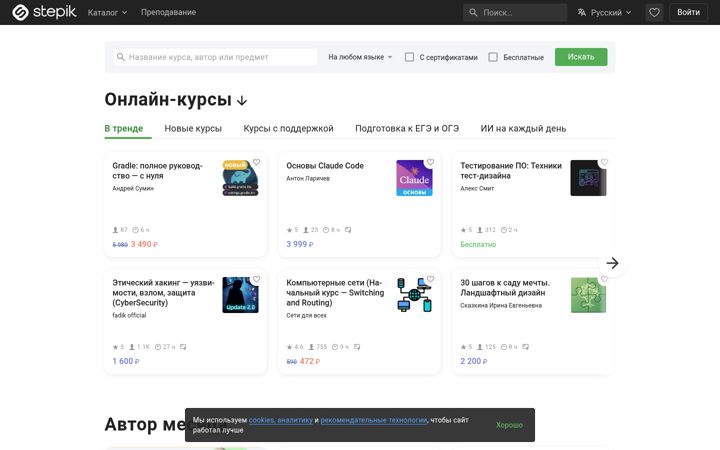Click the magnifier icon in top search
This screenshot has height=450, width=720.
473,12
